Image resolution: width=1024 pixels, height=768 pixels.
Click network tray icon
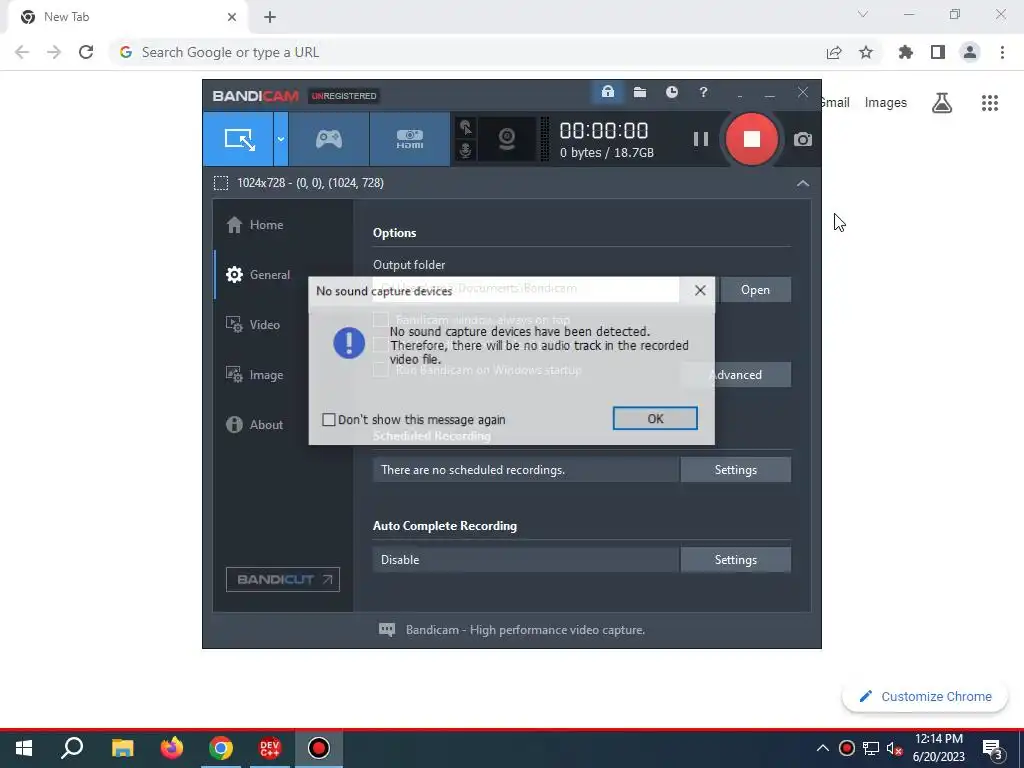pyautogui.click(x=871, y=748)
